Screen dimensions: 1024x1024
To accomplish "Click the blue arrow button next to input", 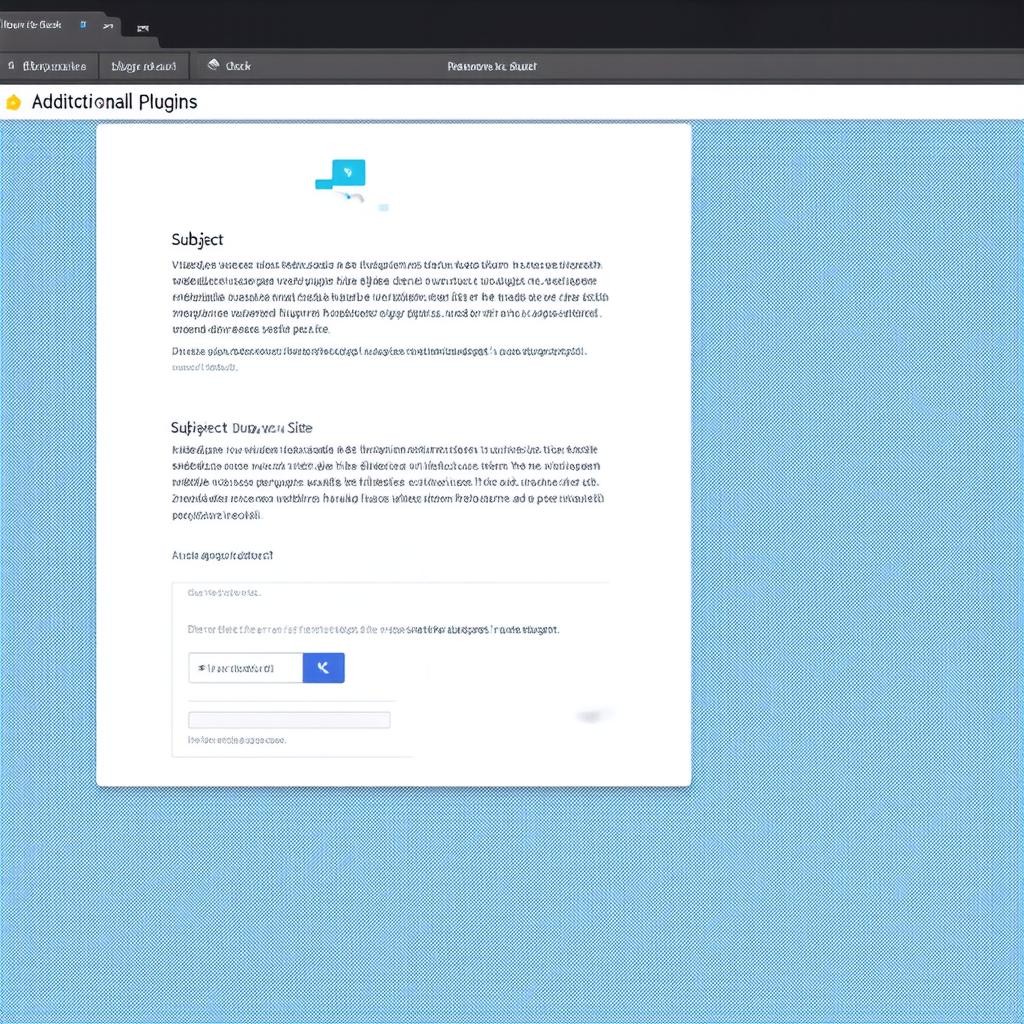I will [x=323, y=668].
